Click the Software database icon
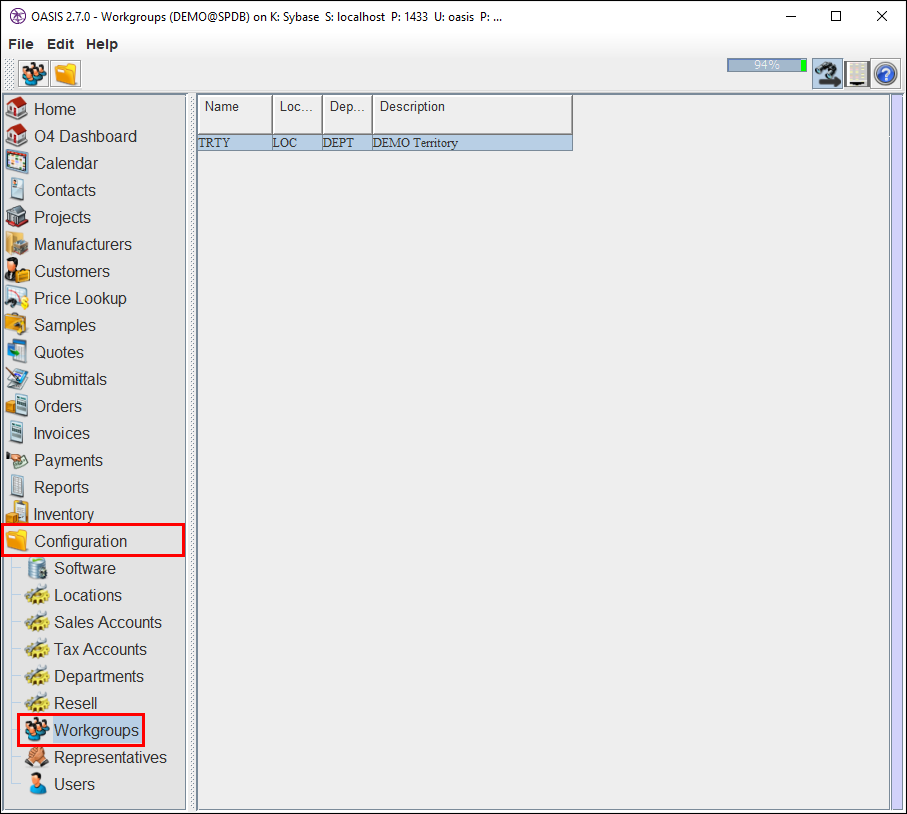 (x=38, y=568)
